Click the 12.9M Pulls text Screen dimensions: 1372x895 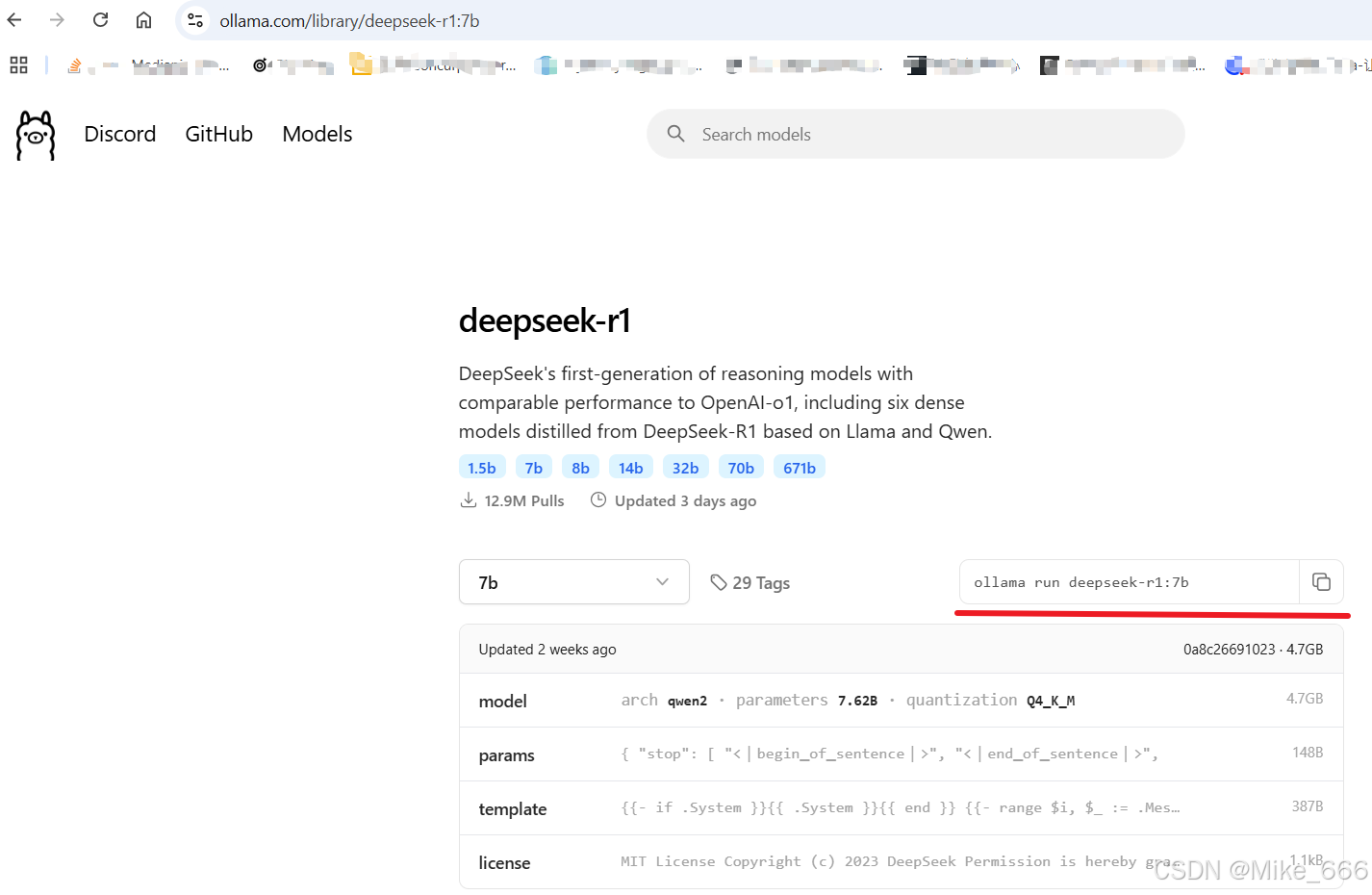click(x=524, y=500)
